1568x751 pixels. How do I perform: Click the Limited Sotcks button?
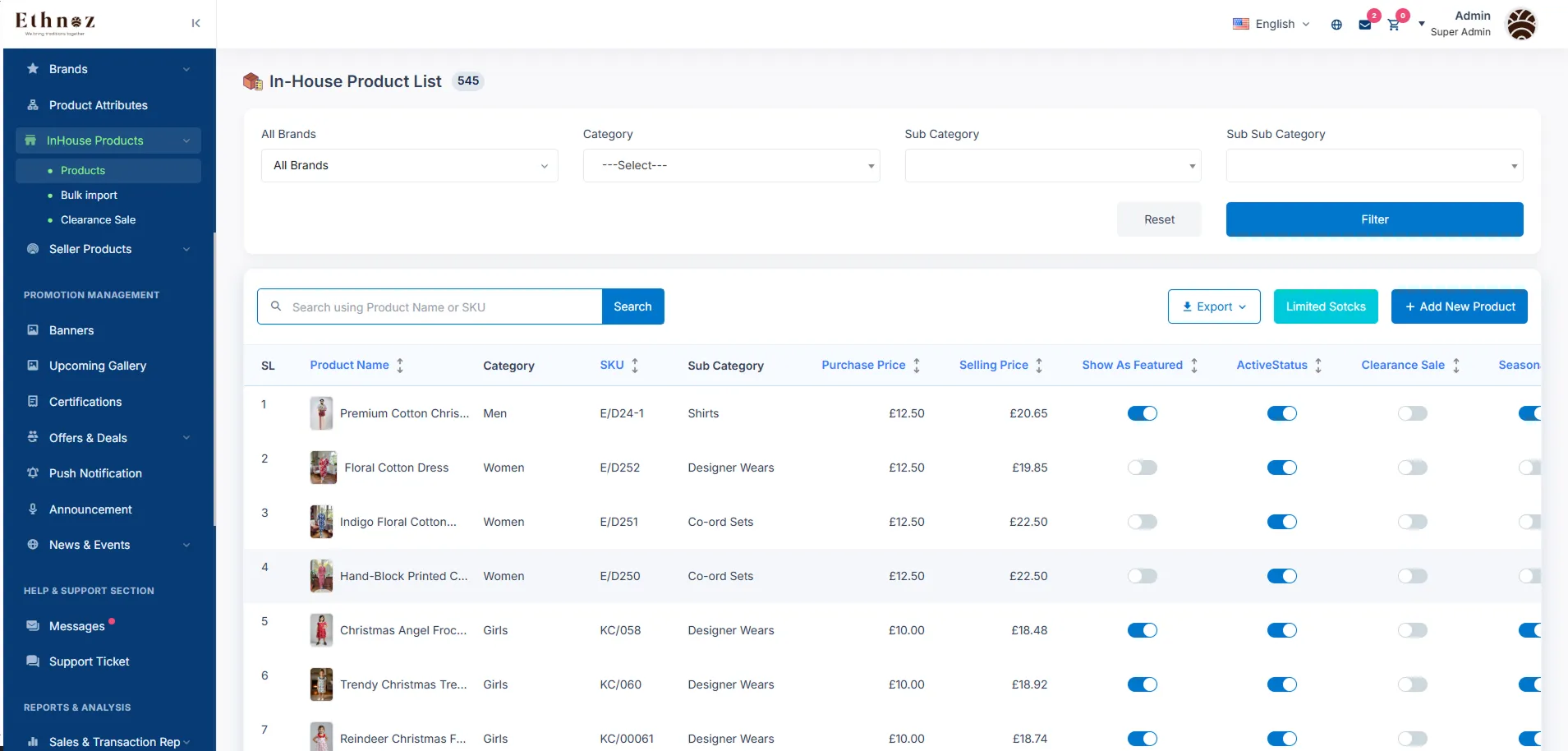(x=1326, y=306)
